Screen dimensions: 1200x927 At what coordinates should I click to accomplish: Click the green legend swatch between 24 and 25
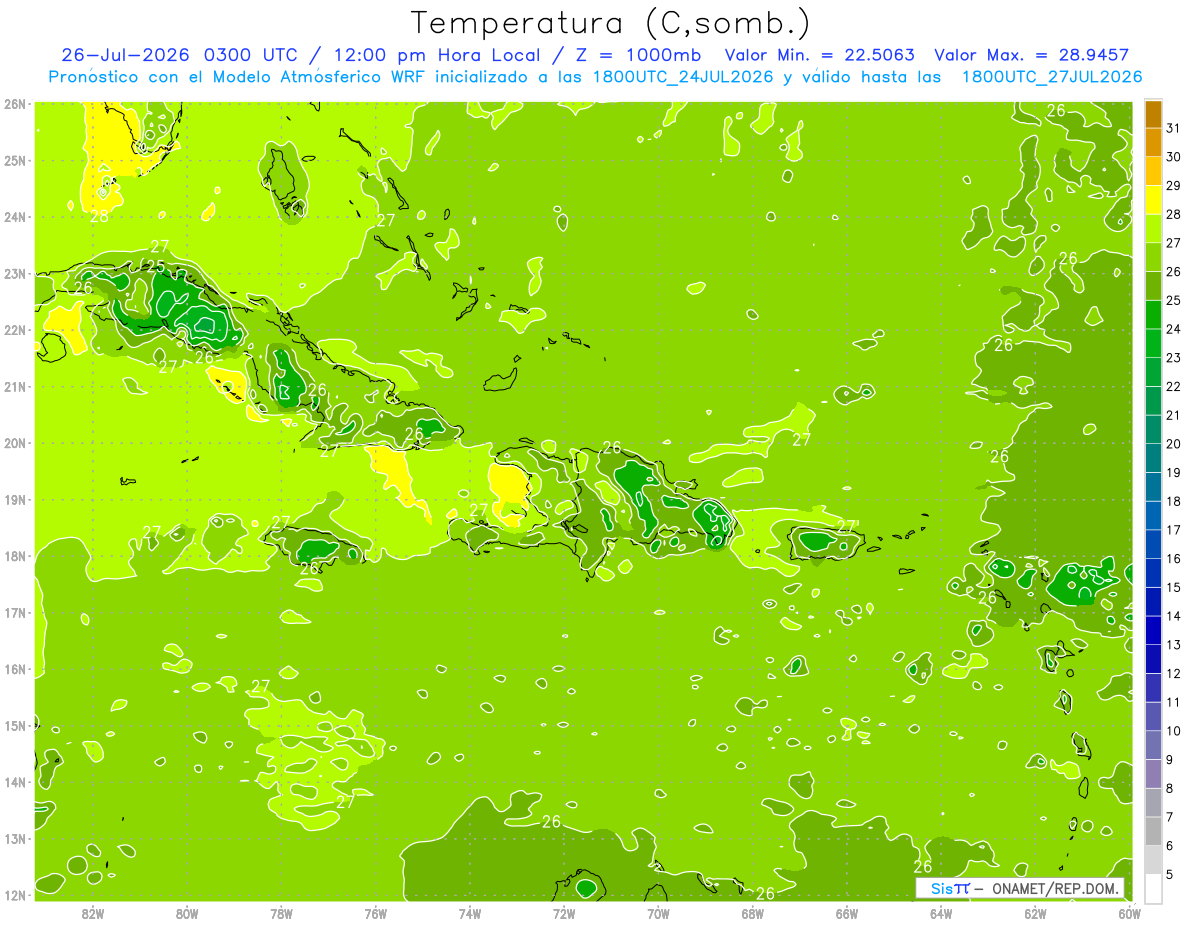pyautogui.click(x=1153, y=315)
